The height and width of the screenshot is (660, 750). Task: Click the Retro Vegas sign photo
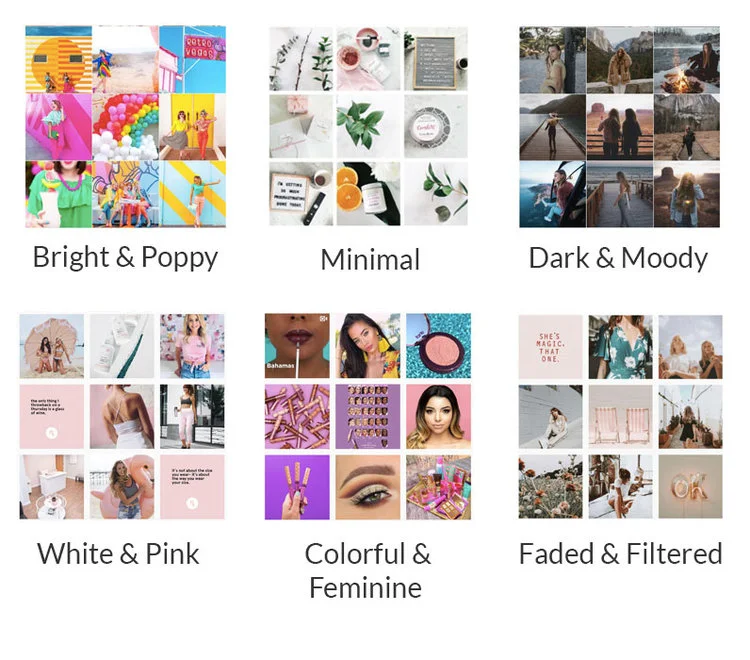pyautogui.click(x=192, y=59)
